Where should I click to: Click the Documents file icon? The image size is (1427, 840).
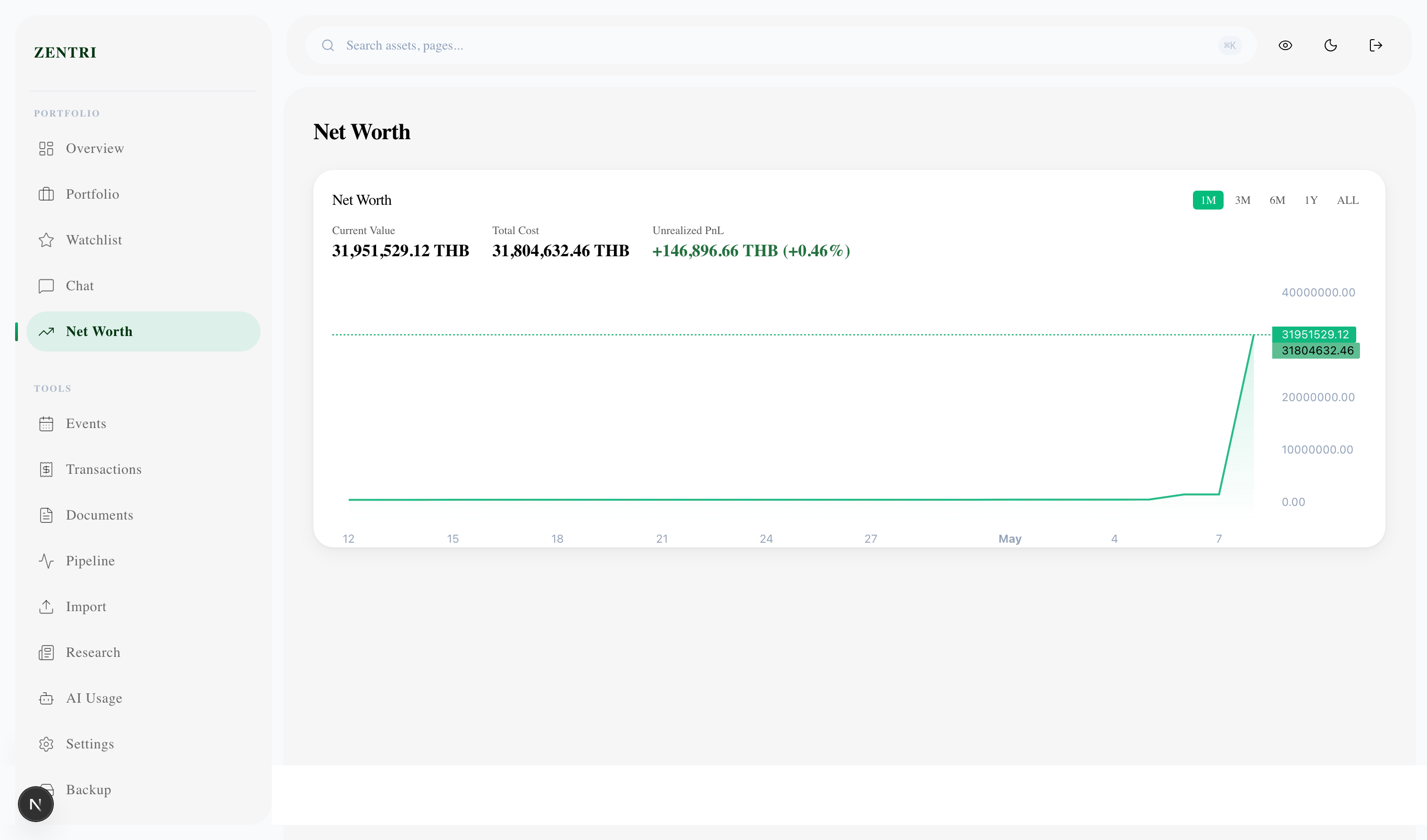tap(46, 515)
